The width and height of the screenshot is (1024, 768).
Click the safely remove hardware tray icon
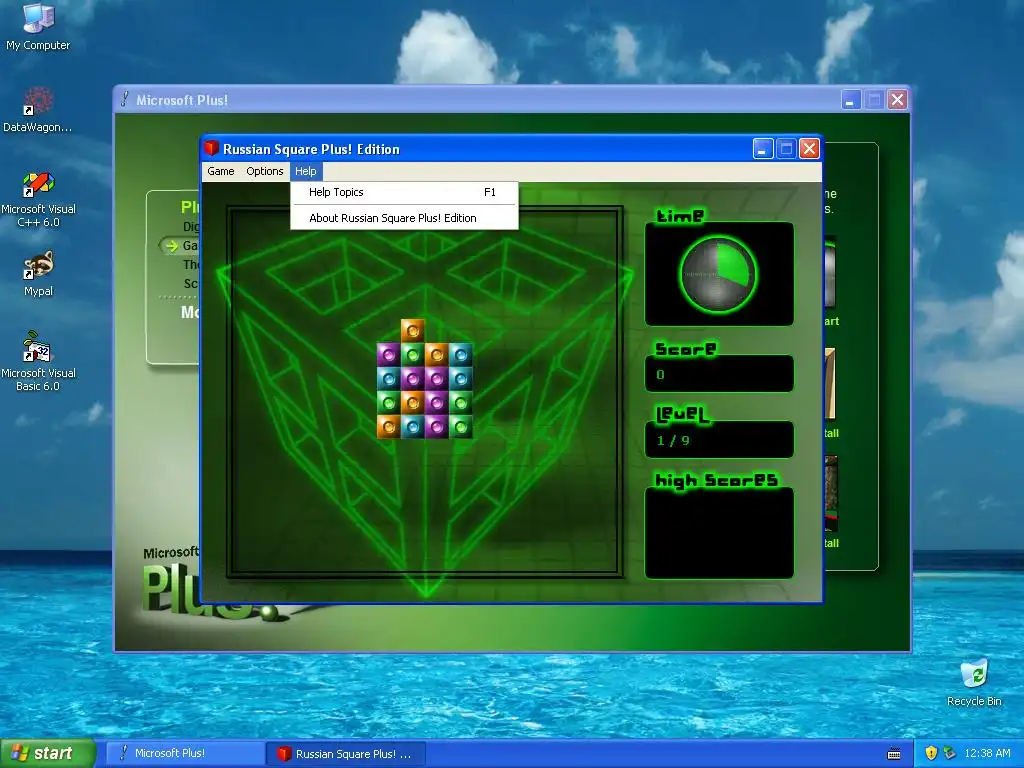click(950, 753)
